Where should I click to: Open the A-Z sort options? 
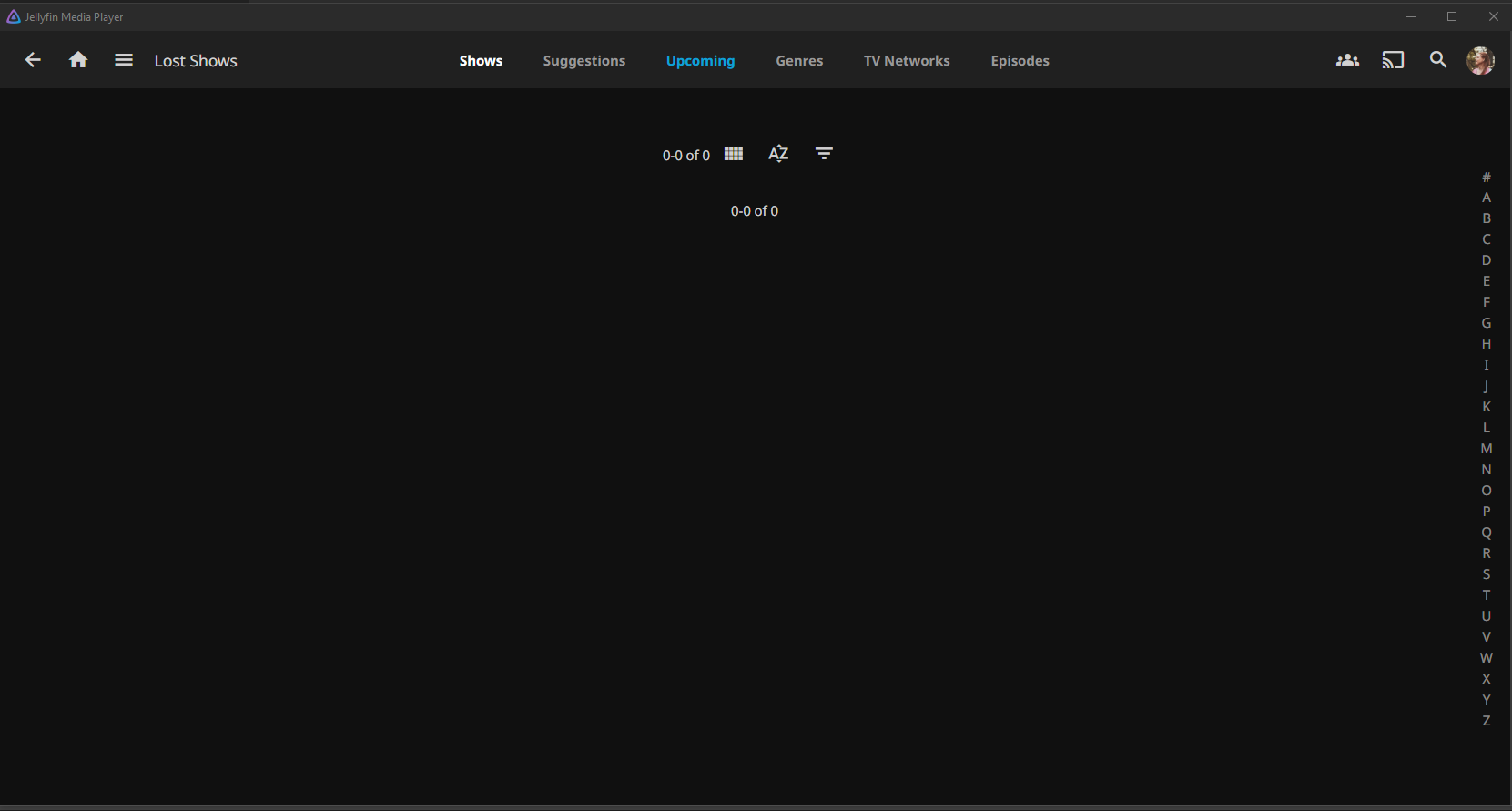point(778,154)
